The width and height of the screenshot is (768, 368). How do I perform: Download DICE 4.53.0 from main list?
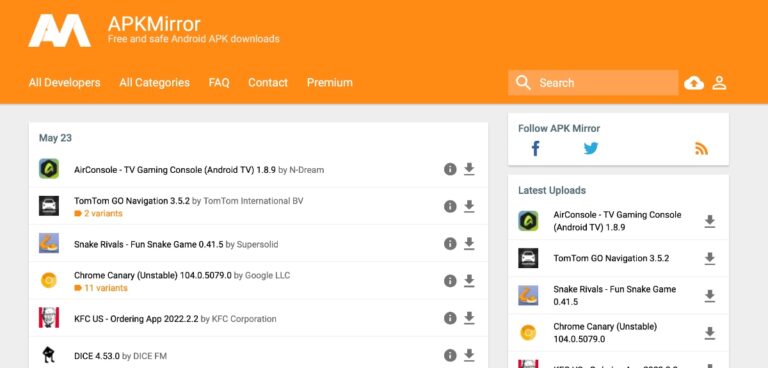point(469,355)
